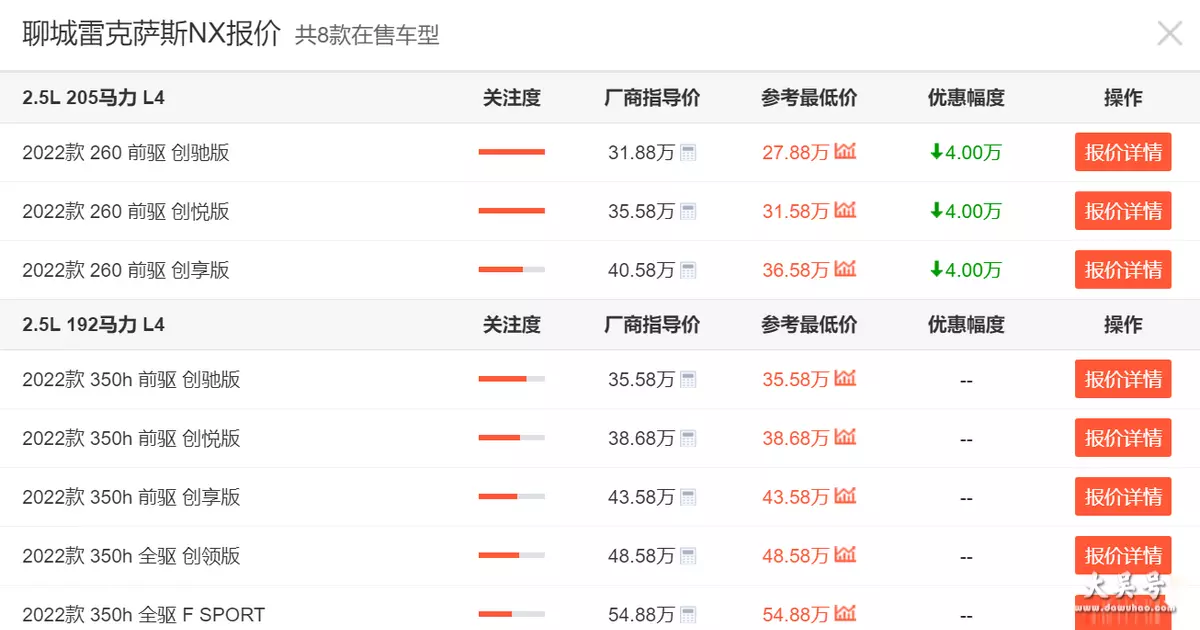View price trend chart for 350h 全驱 F SPORT
The image size is (1200, 630).
pyautogui.click(x=846, y=615)
